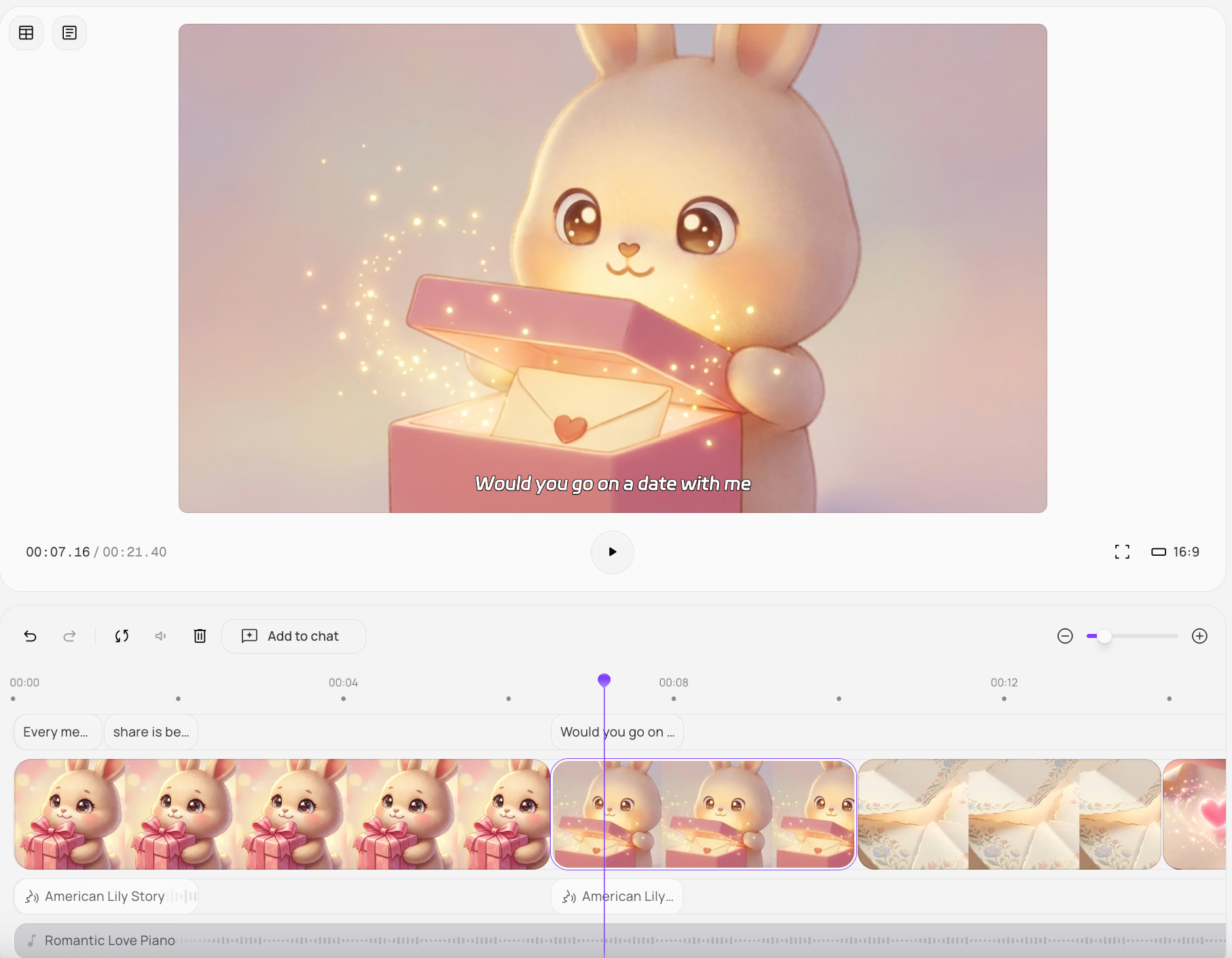The image size is (1232, 958).
Task: Open the script text view icon
Action: (x=69, y=33)
